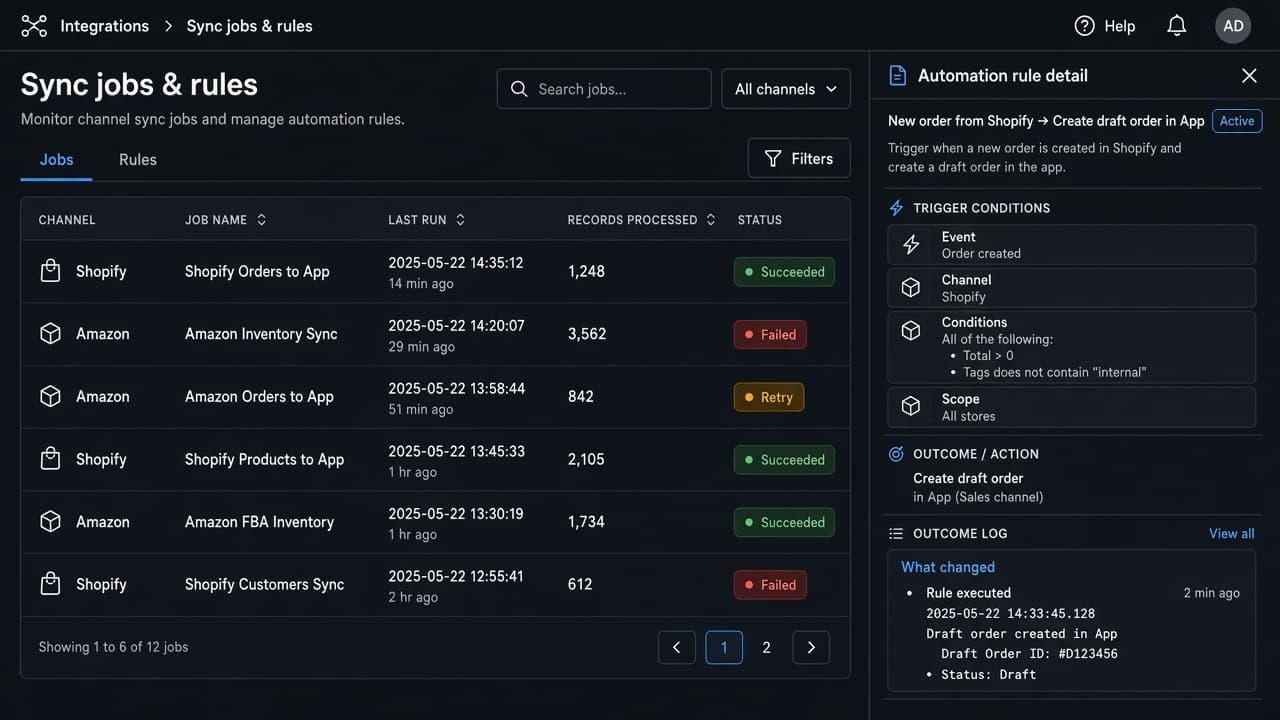Click Failed badge for Shopify Customers Sync
Image resolution: width=1280 pixels, height=720 pixels.
(x=770, y=585)
